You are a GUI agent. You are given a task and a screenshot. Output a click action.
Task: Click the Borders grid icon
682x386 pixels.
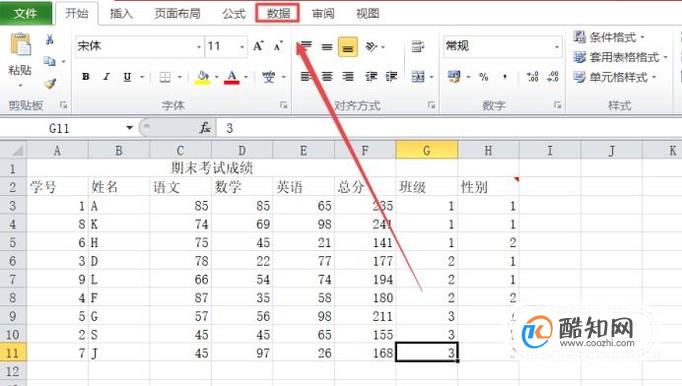[165, 77]
